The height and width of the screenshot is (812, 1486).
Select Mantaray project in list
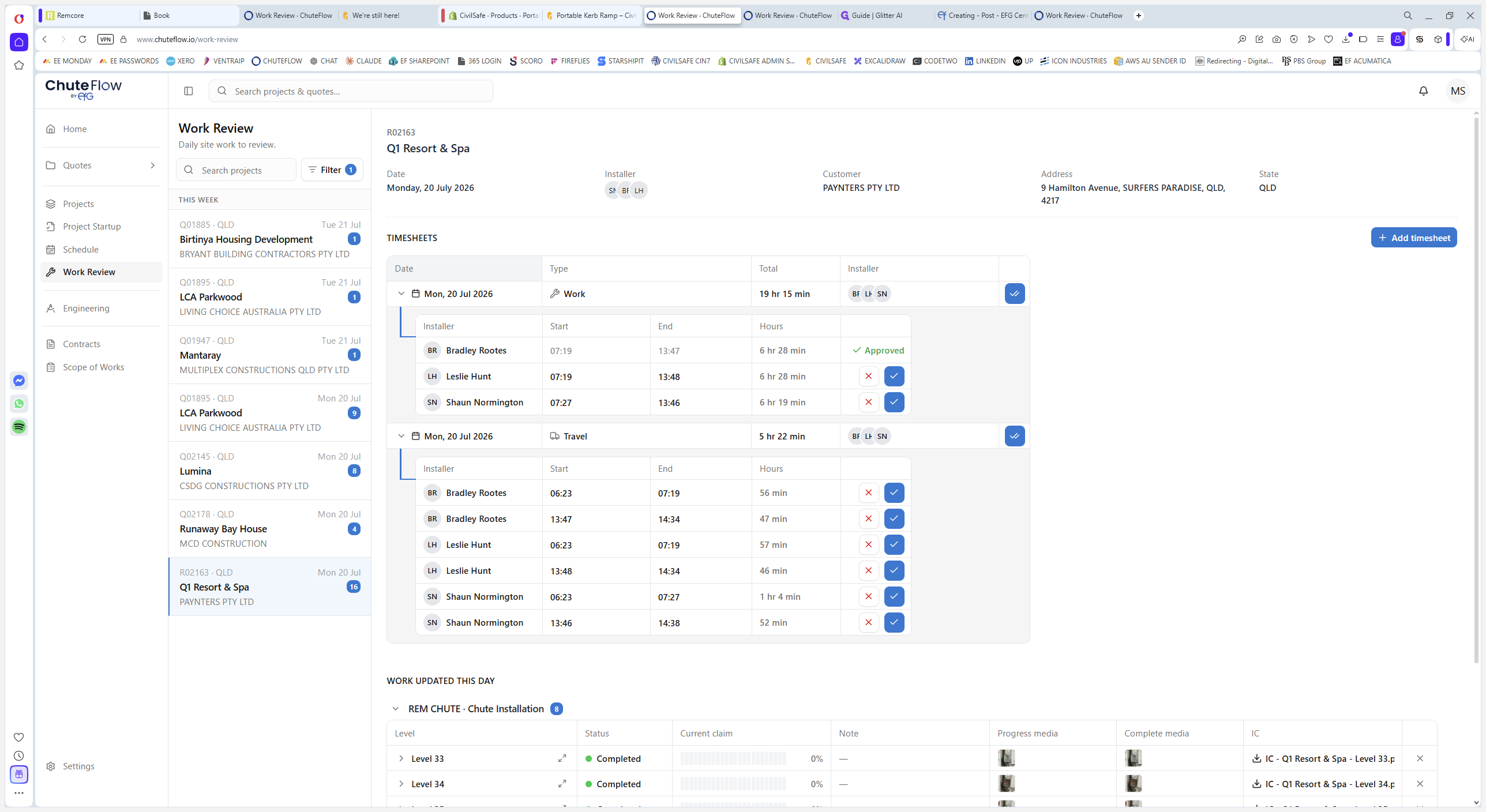point(269,355)
